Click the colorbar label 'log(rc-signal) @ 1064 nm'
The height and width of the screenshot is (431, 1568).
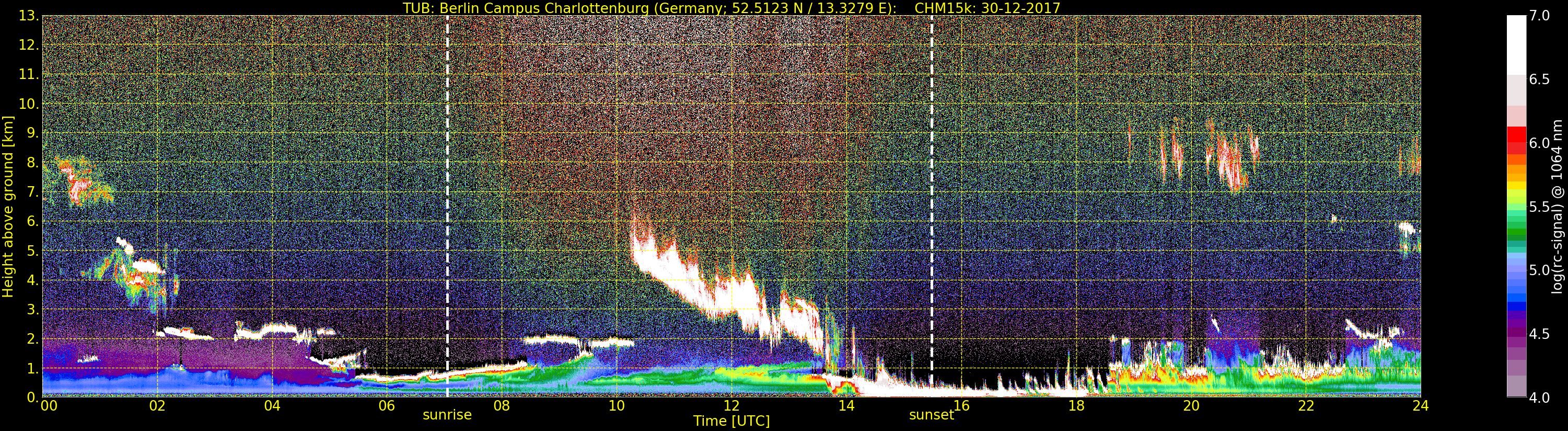(1558, 206)
